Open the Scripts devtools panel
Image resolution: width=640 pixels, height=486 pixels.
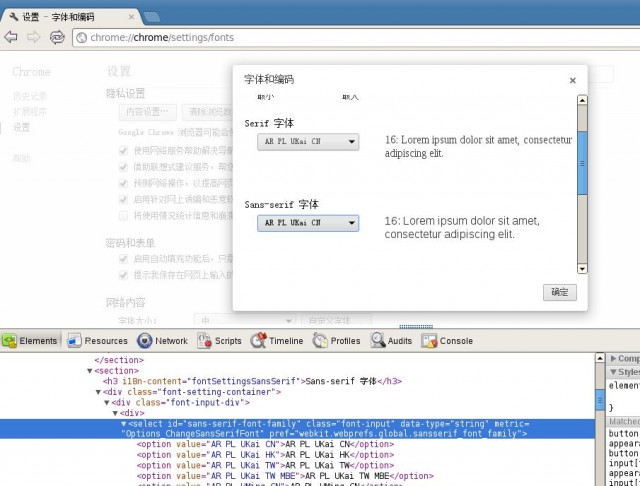click(x=220, y=341)
